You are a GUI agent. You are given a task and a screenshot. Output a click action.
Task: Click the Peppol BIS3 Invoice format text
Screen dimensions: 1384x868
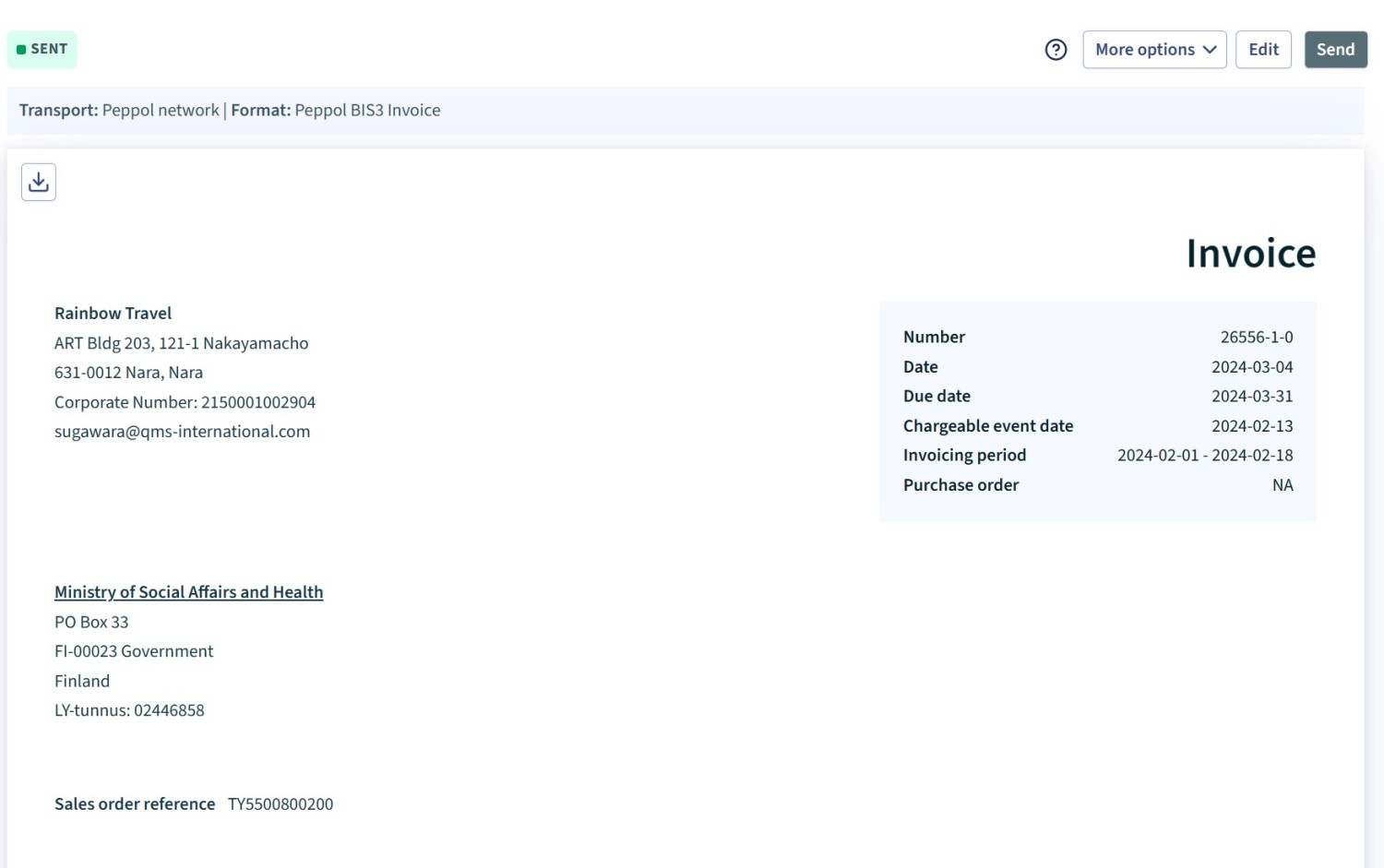pos(367,111)
